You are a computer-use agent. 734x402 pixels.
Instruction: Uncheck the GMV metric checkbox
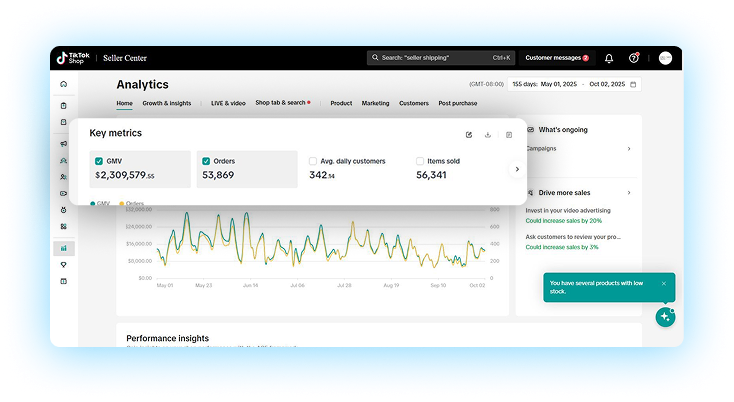[x=98, y=160]
